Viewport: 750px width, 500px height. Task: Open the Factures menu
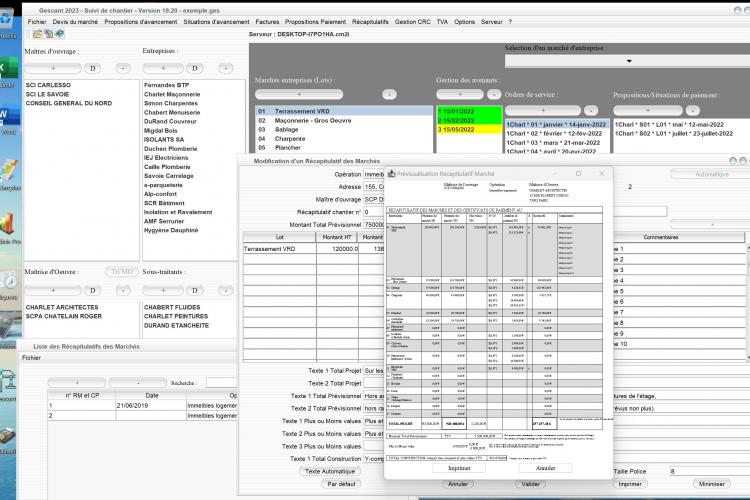267,22
